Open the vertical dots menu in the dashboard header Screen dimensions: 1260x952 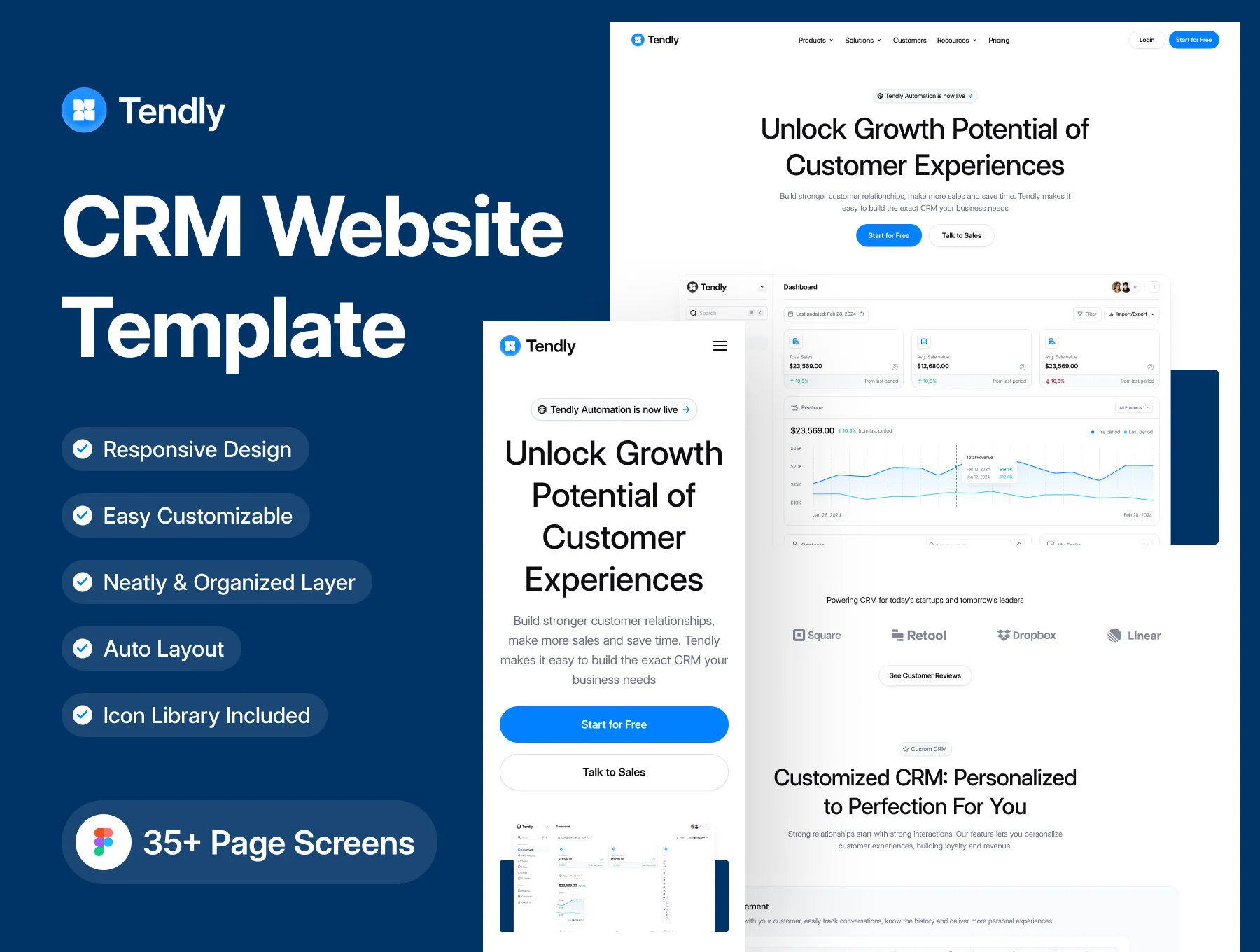click(x=1154, y=287)
